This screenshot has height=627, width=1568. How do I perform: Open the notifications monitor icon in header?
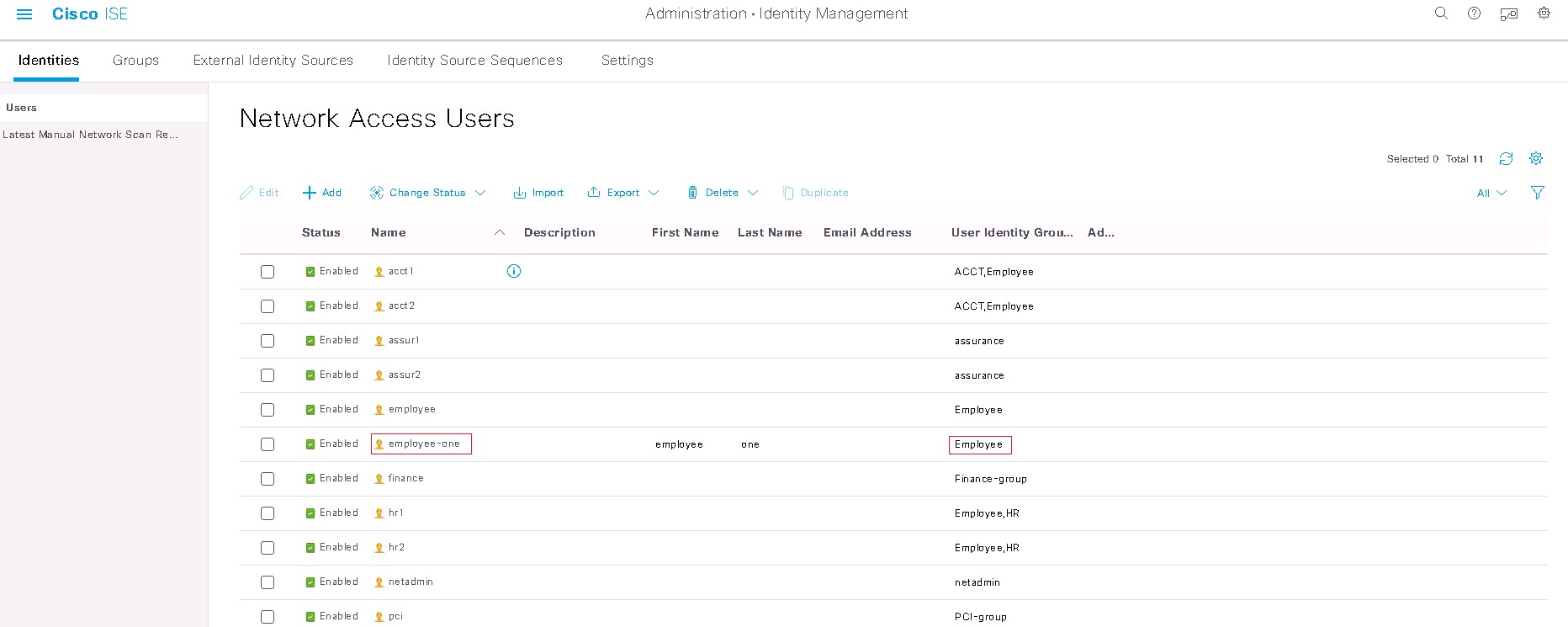point(1509,13)
